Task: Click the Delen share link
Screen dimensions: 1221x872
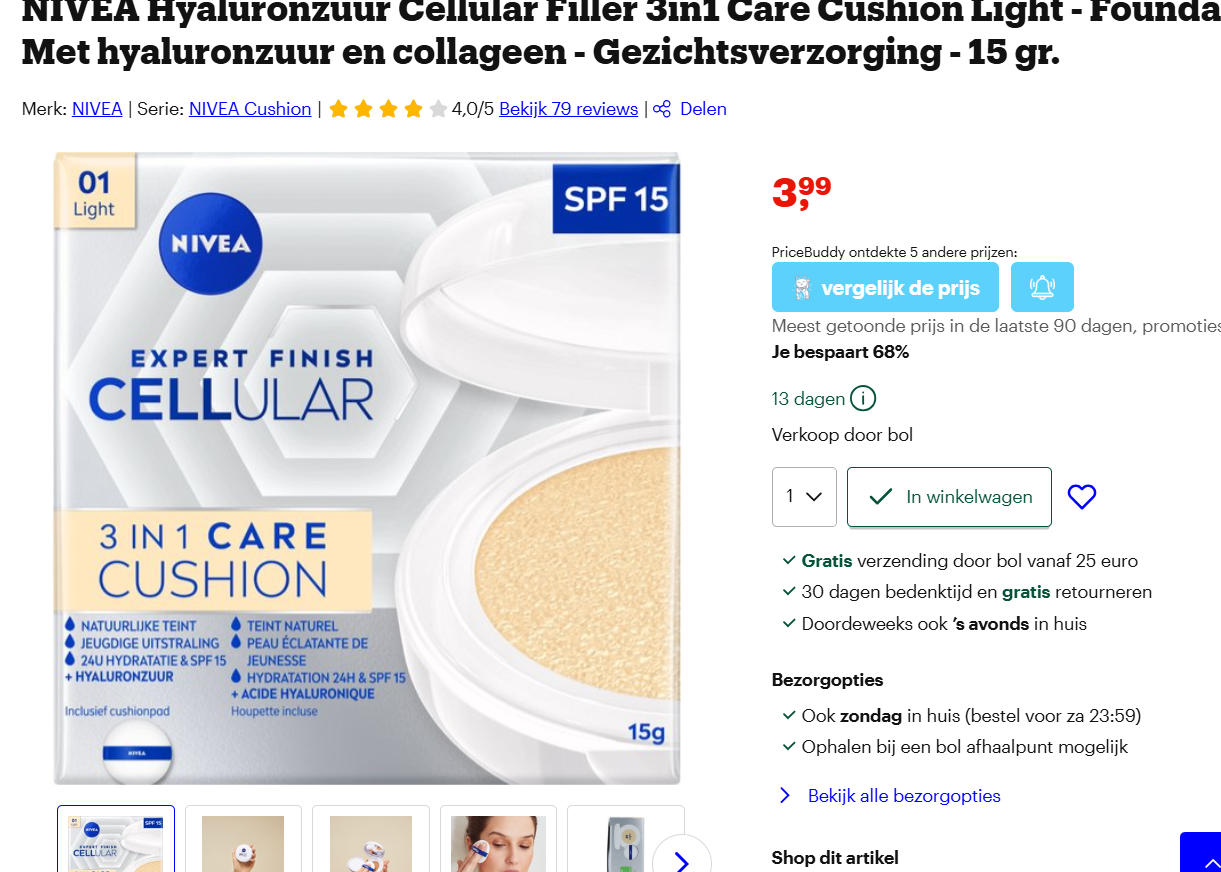Action: pos(703,109)
